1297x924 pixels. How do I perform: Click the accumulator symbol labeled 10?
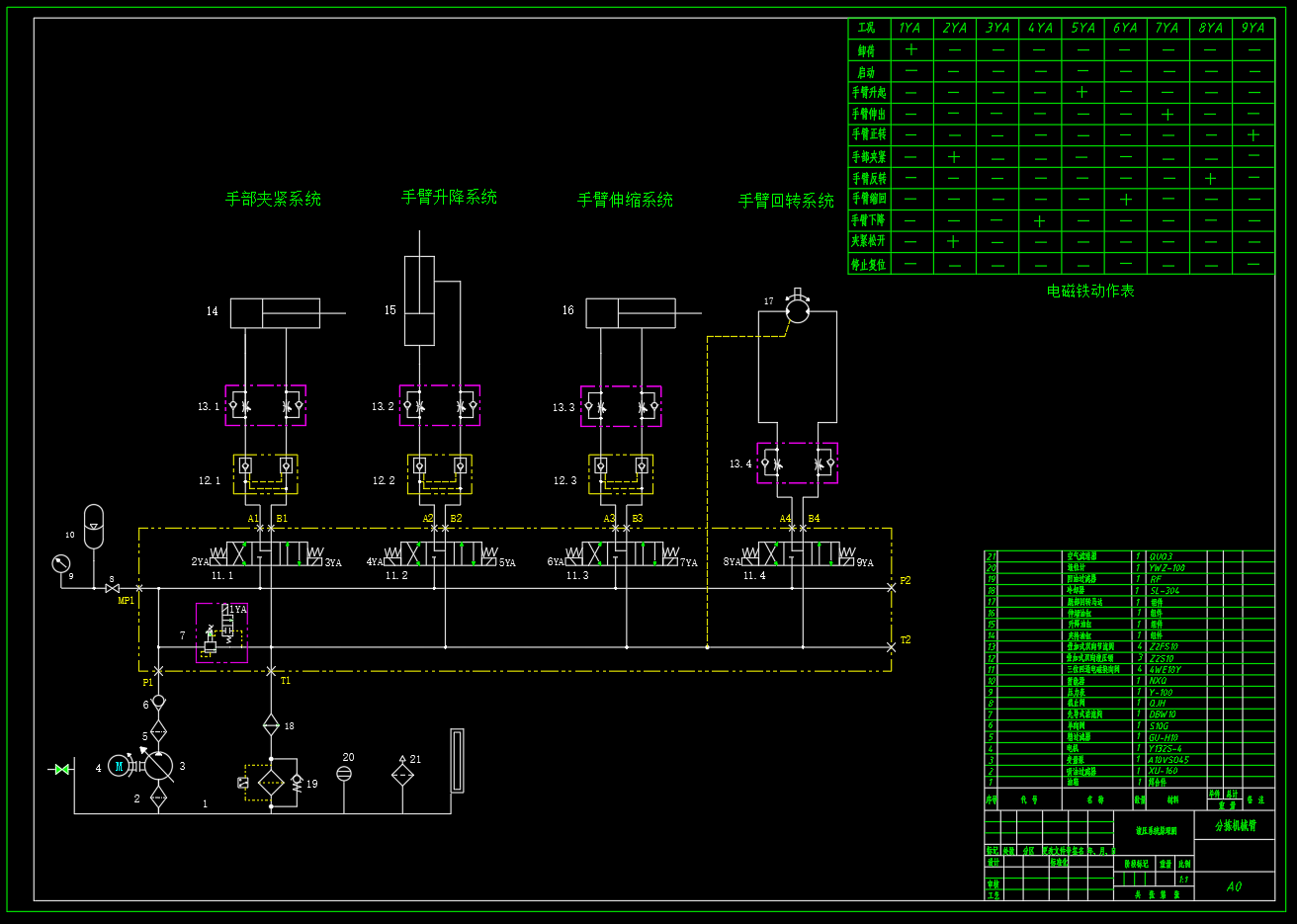point(93,526)
